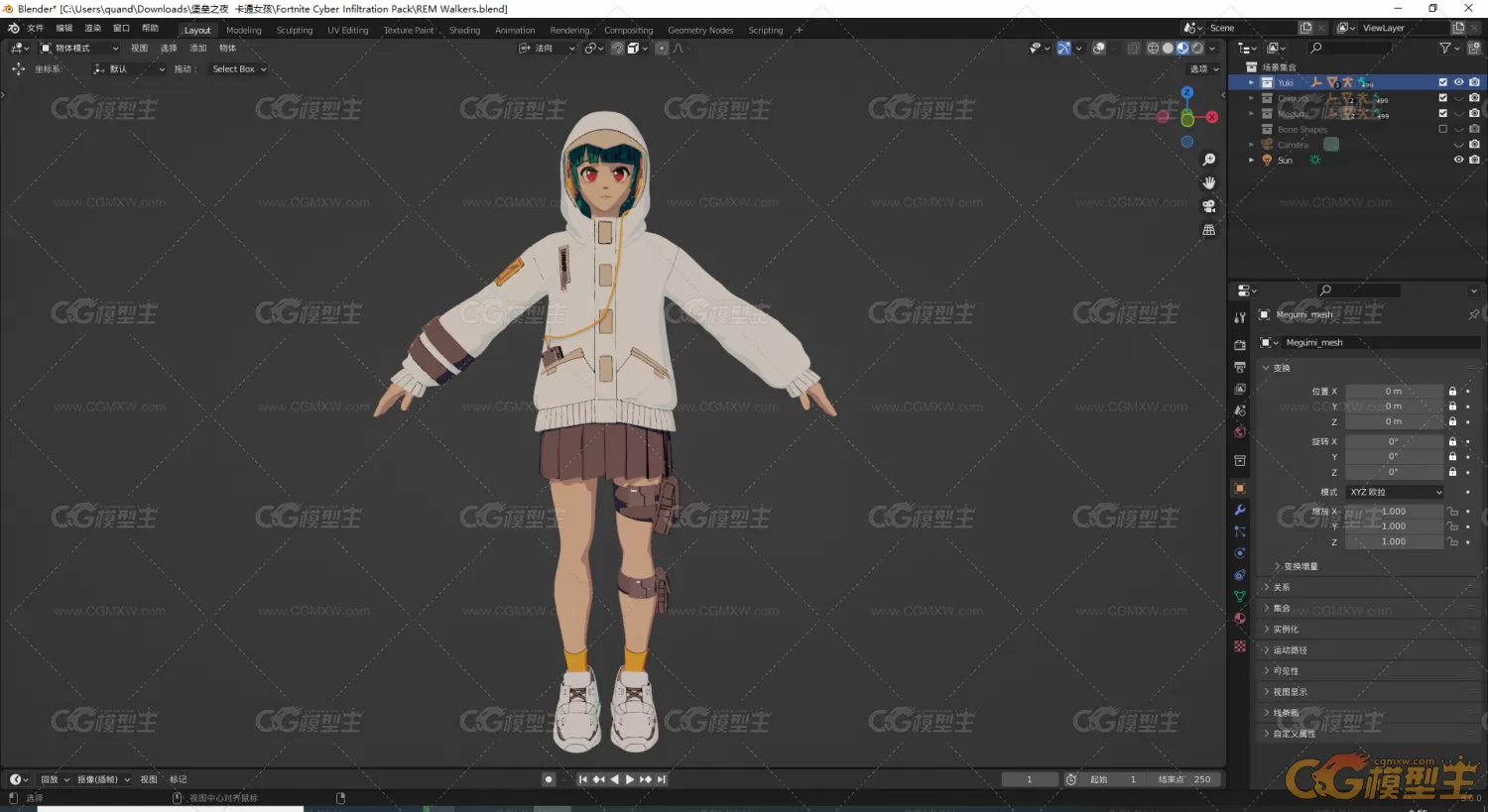The image size is (1488, 812).
Task: Play animation in reverse
Action: [614, 779]
